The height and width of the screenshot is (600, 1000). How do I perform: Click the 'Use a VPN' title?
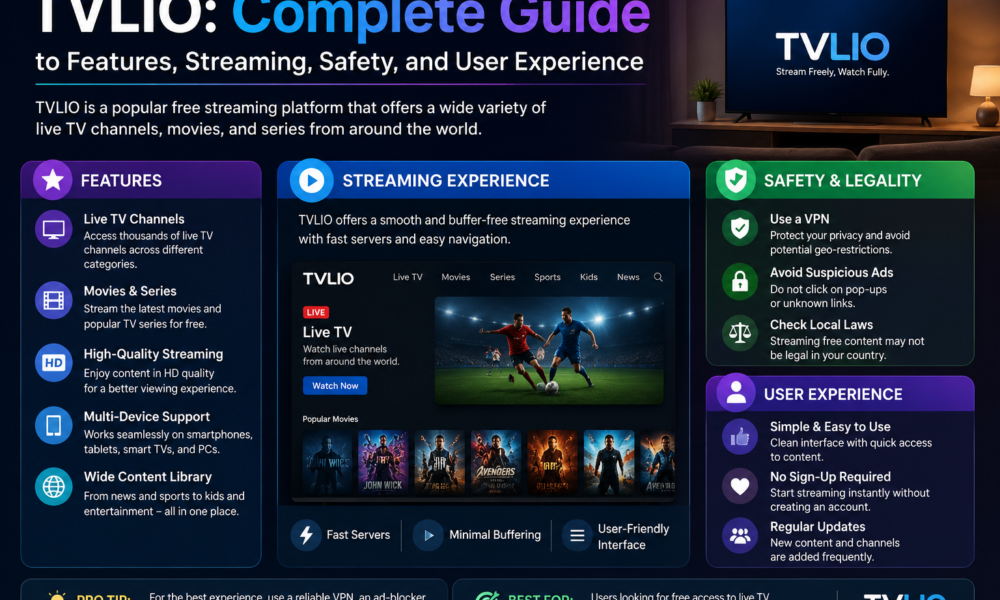click(x=799, y=219)
